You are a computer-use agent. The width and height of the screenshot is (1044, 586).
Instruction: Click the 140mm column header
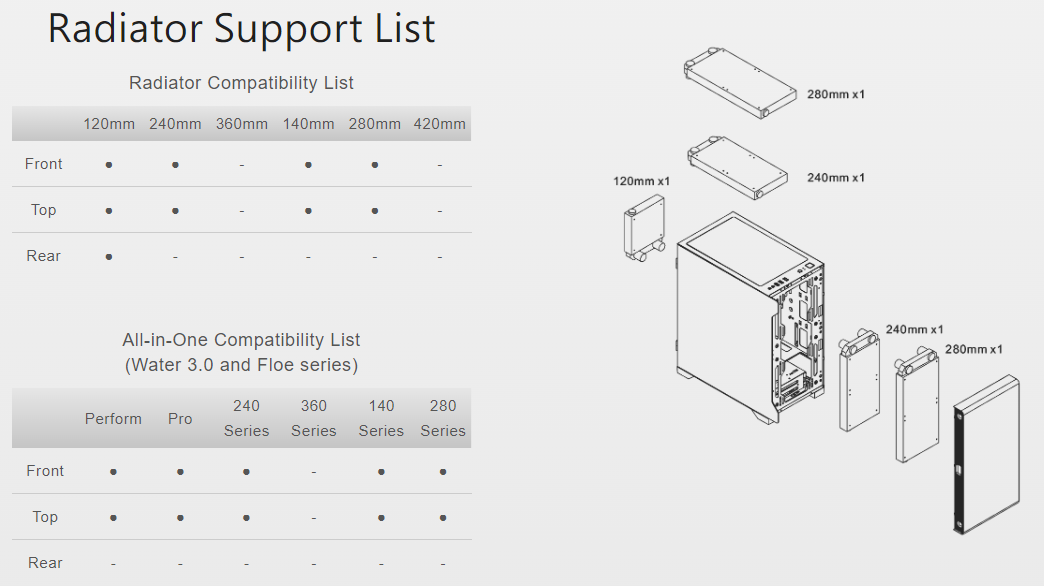pyautogui.click(x=308, y=124)
